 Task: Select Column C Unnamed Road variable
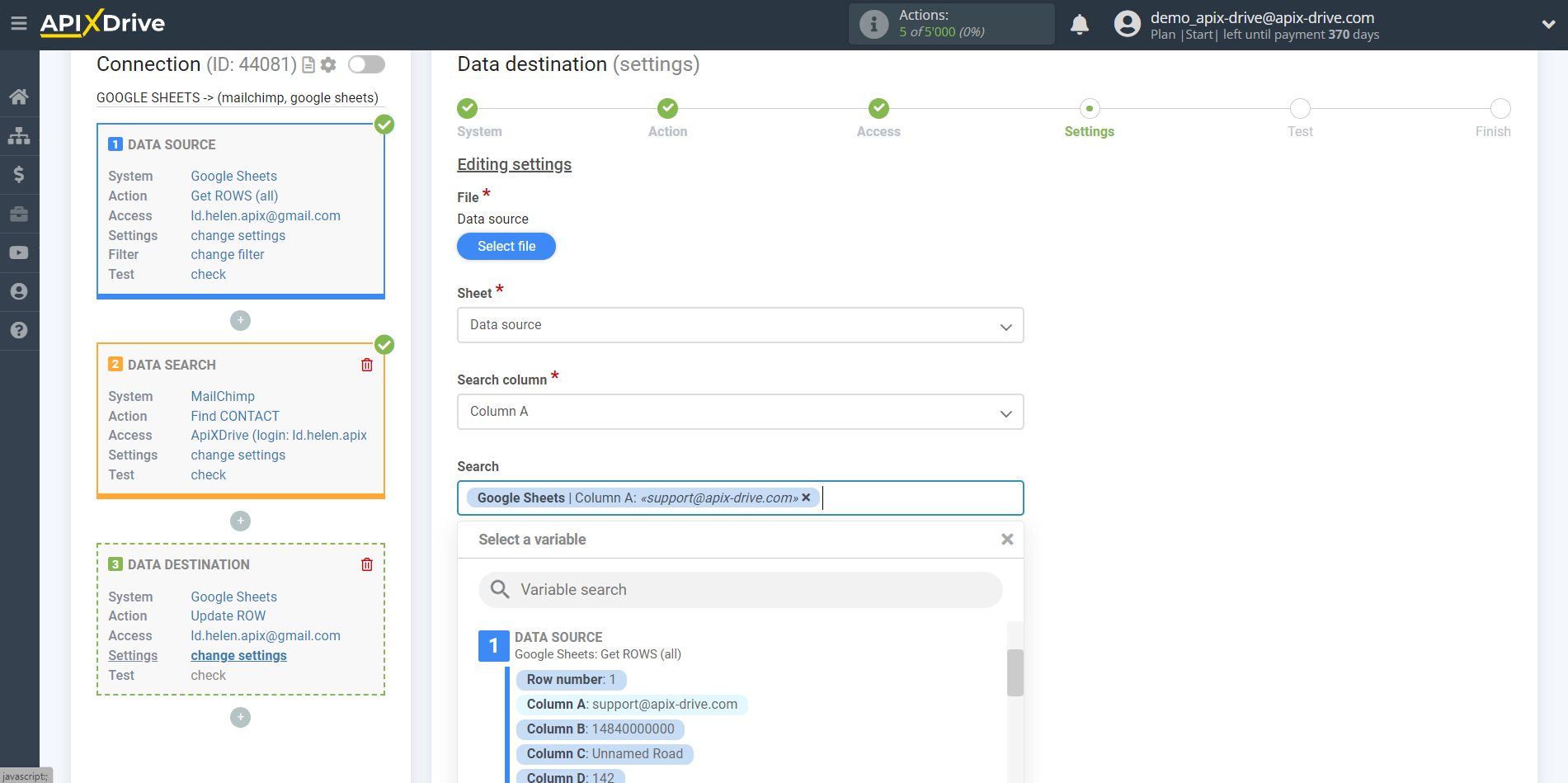click(605, 753)
